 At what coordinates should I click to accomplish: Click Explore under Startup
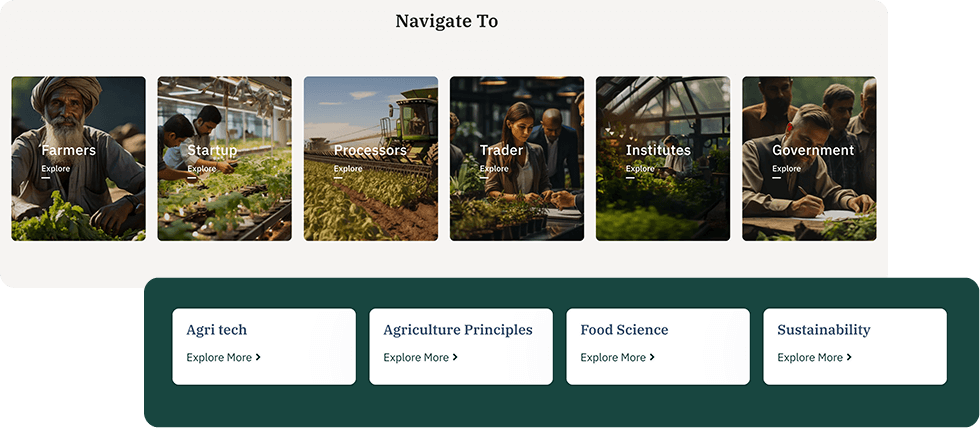202,169
